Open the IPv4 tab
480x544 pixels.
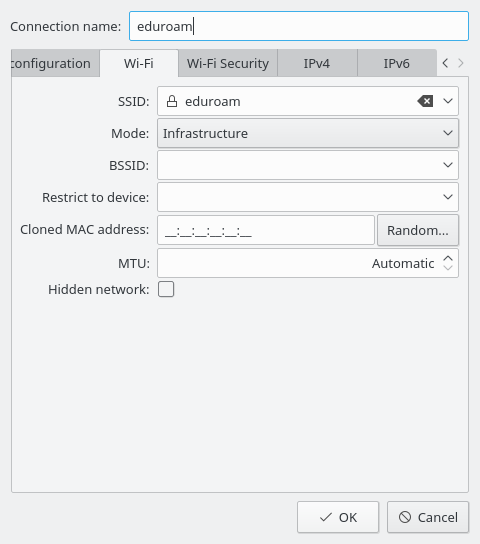point(317,63)
